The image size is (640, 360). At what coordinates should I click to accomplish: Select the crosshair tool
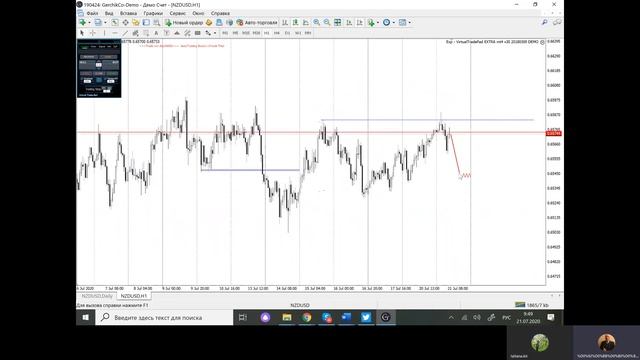93,33
